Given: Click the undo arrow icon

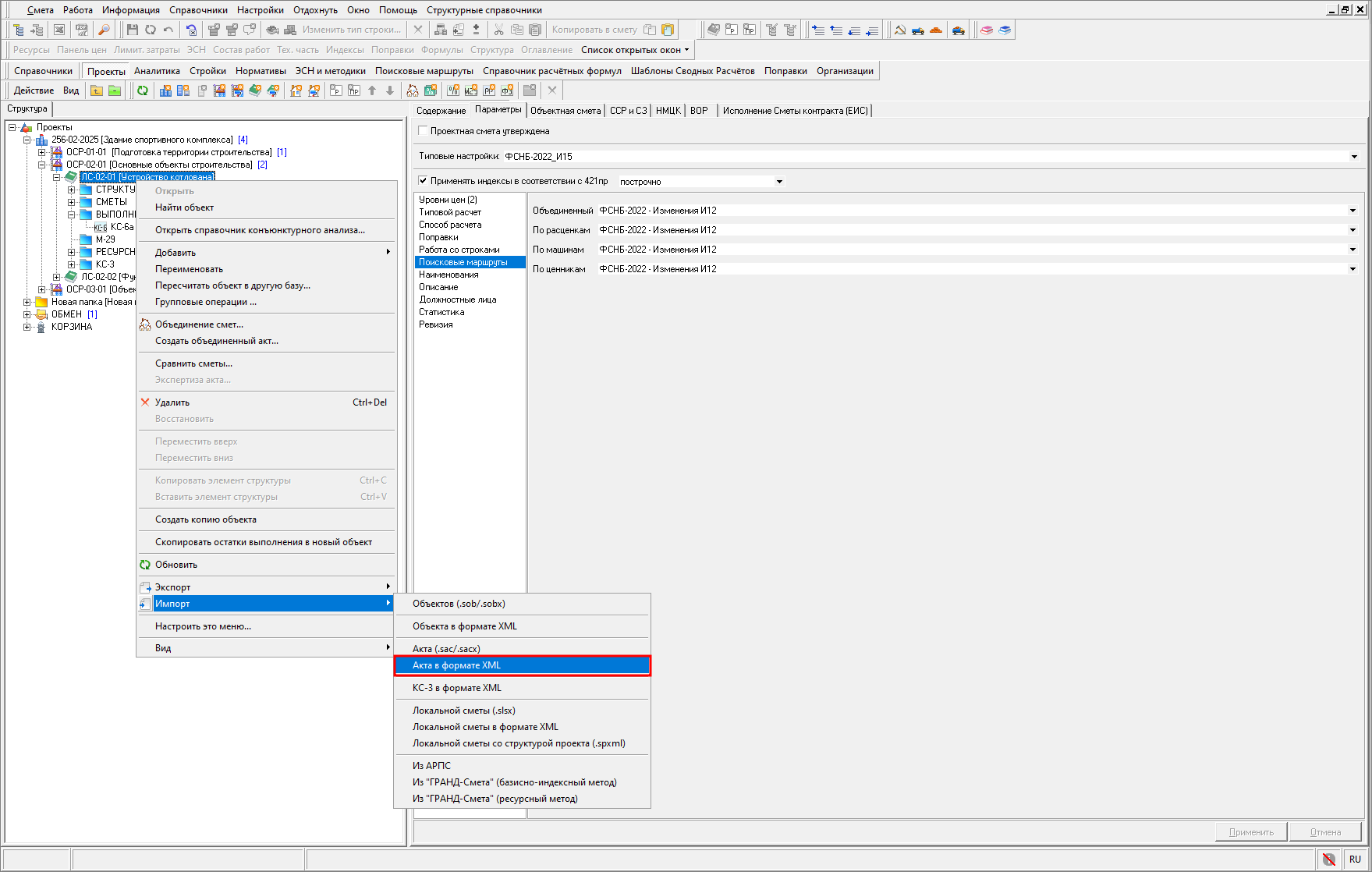Looking at the screenshot, I should click(168, 30).
